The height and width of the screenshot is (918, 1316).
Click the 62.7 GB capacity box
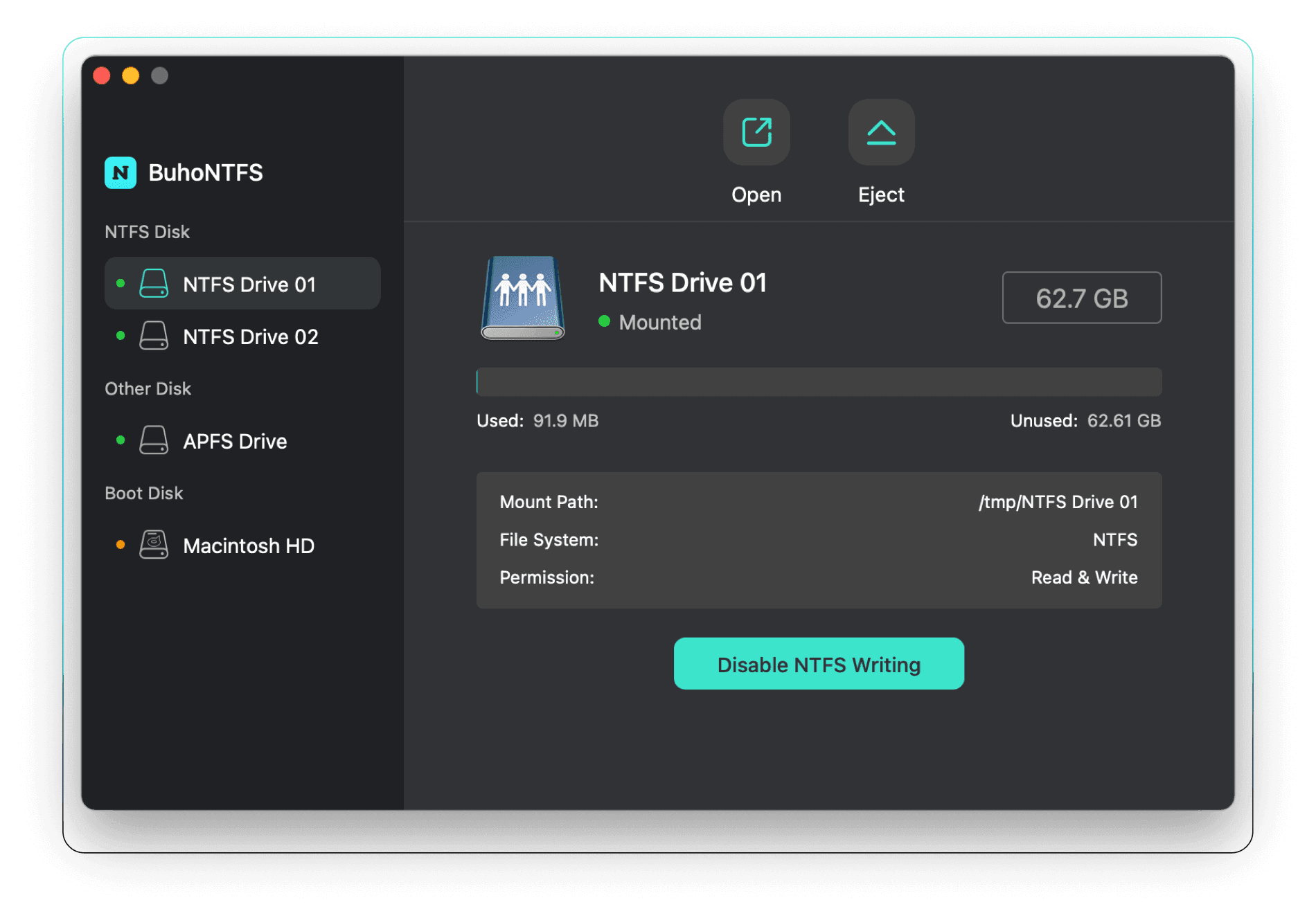point(1082,298)
